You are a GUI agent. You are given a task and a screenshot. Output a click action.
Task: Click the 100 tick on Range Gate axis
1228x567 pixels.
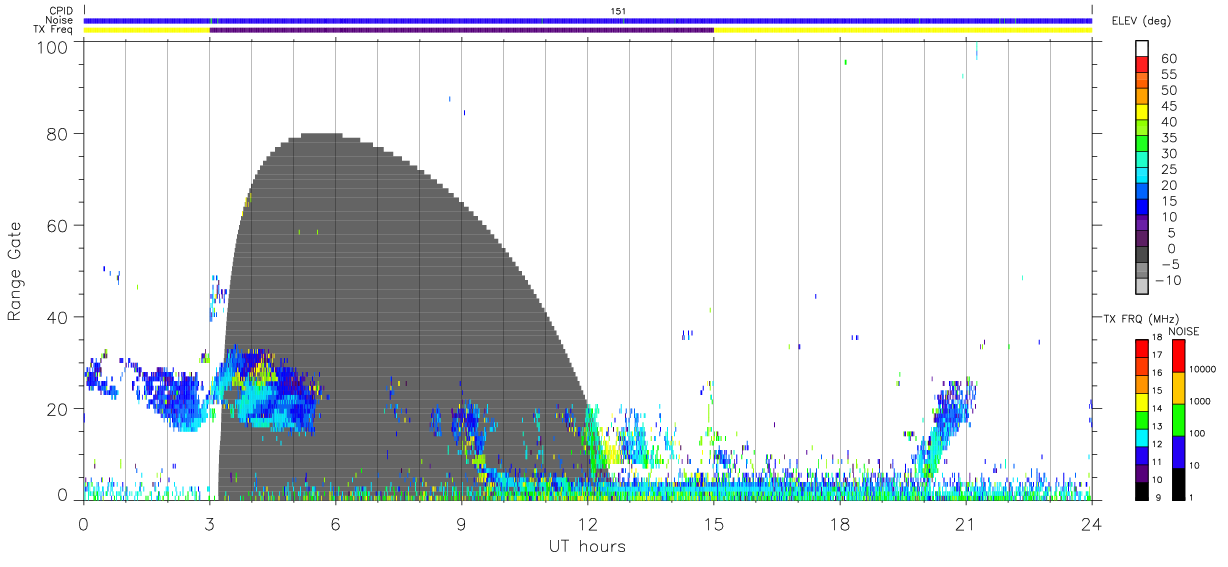pyautogui.click(x=52, y=47)
